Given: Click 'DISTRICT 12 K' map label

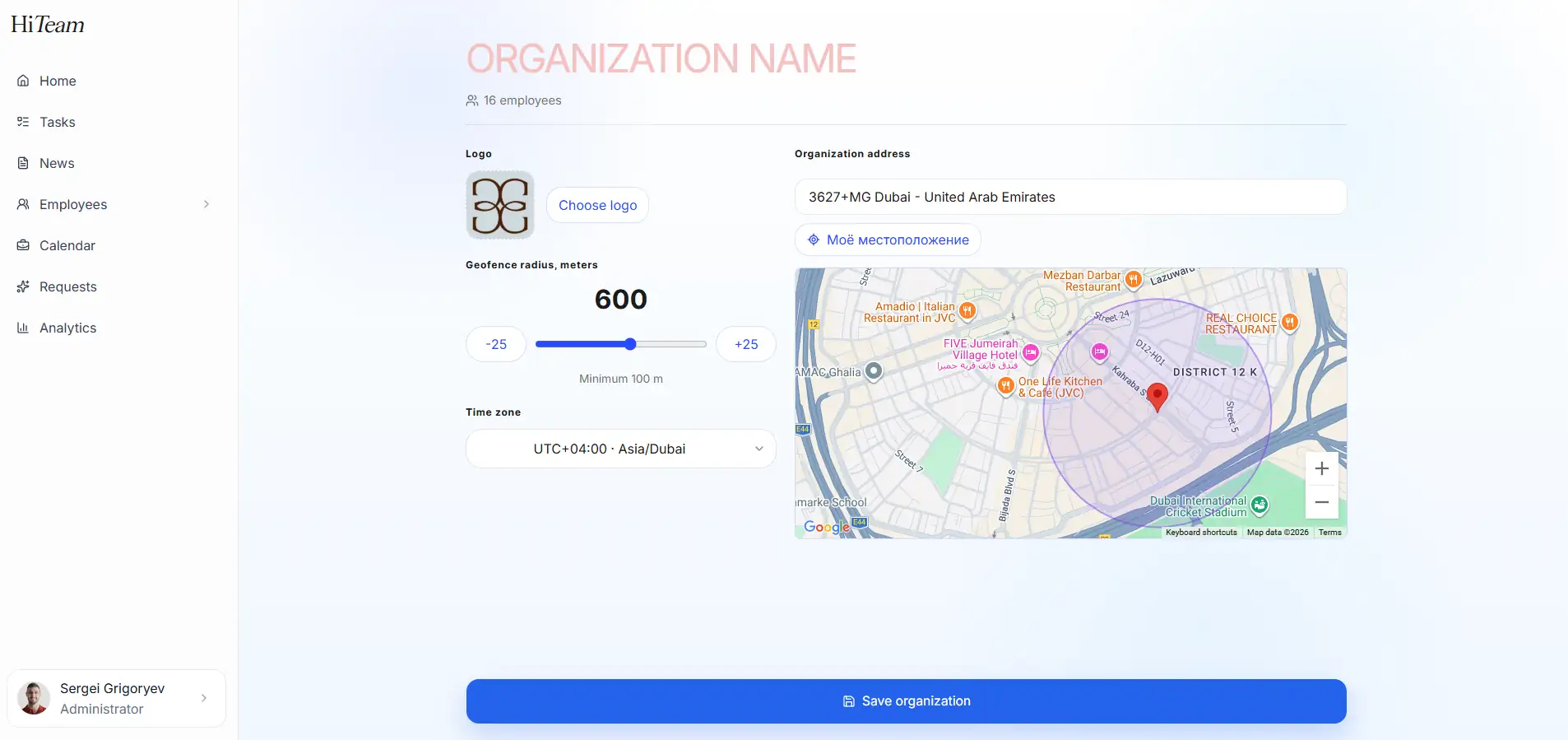Looking at the screenshot, I should point(1215,372).
